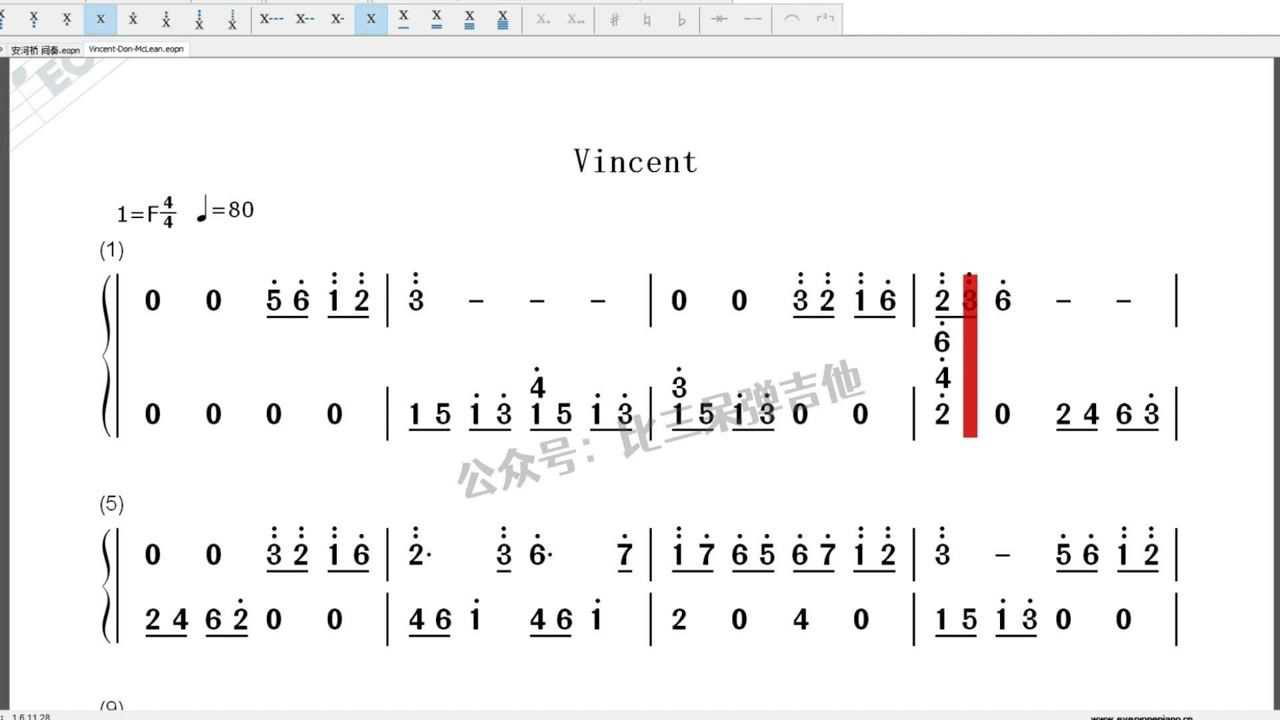Add a slur with the arc icon
The height and width of the screenshot is (720, 1280).
click(x=792, y=19)
